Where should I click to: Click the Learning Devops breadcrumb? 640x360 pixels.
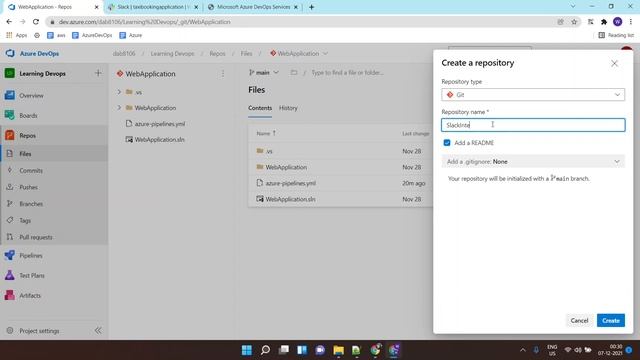172,53
